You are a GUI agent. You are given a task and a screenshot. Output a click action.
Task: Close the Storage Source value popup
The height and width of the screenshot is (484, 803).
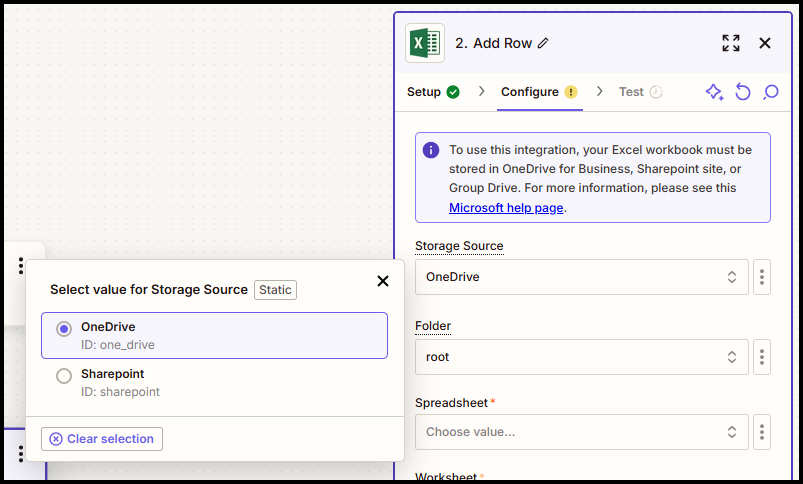pos(382,281)
